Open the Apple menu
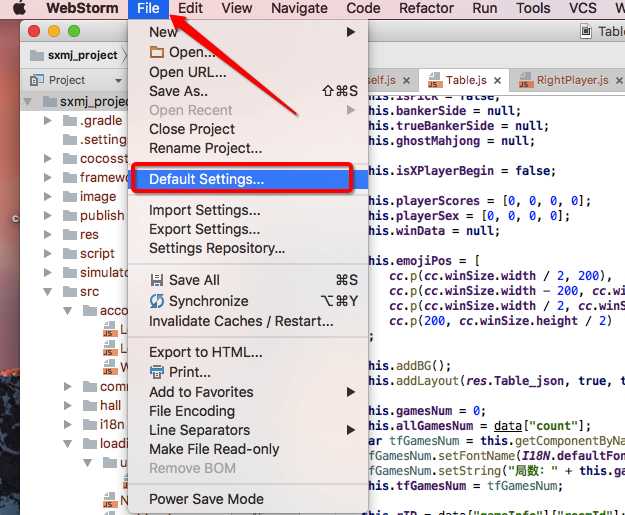The image size is (625, 515). pyautogui.click(x=19, y=8)
